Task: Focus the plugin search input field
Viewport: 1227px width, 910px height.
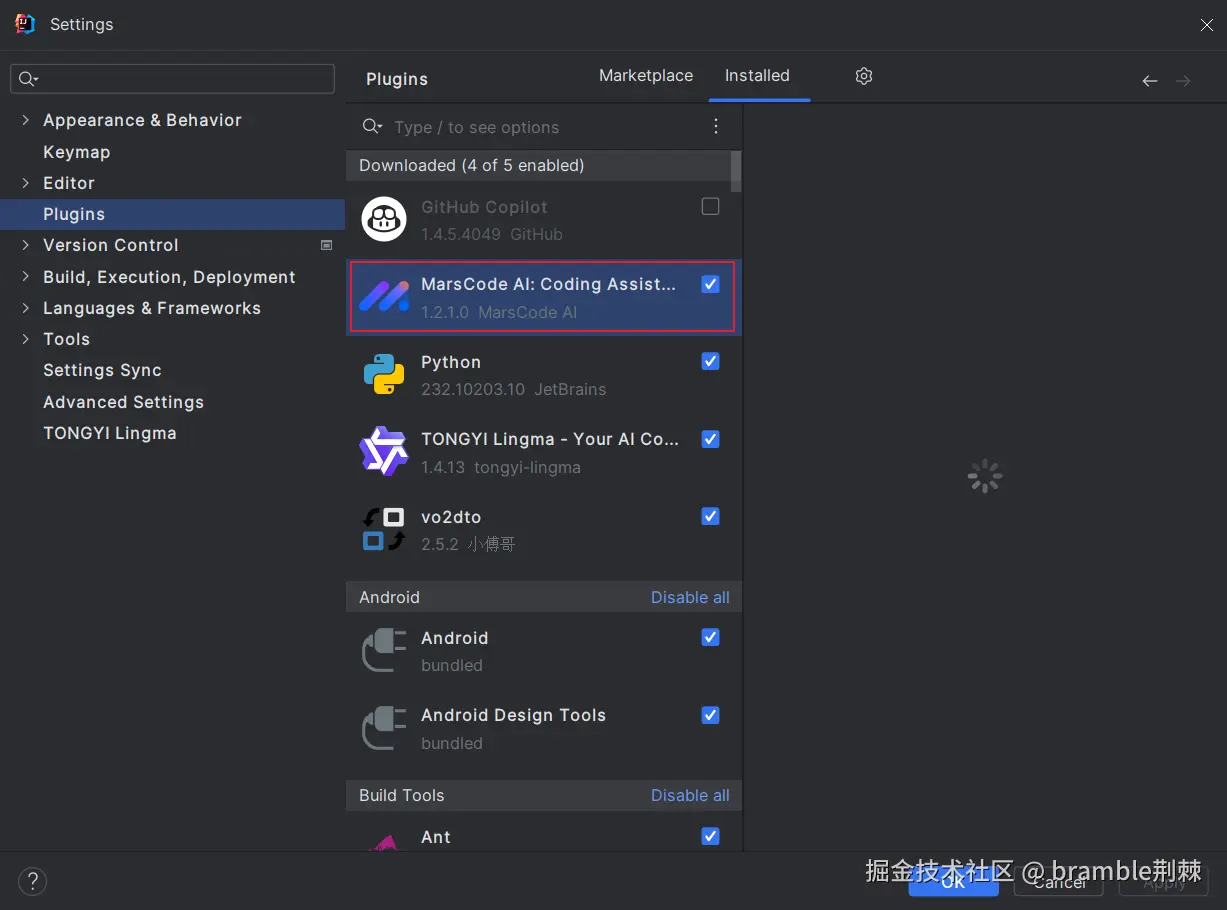Action: pos(545,127)
